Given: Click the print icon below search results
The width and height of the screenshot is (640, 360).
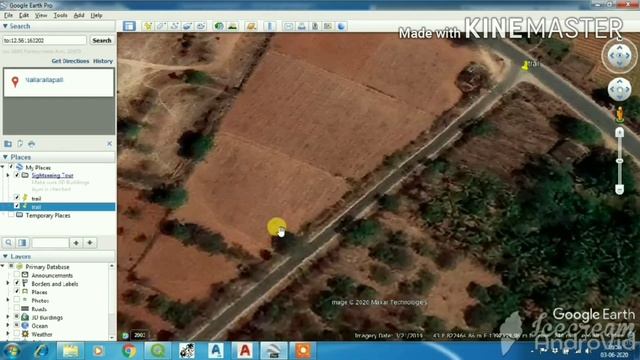Looking at the screenshot, I should click(31, 144).
